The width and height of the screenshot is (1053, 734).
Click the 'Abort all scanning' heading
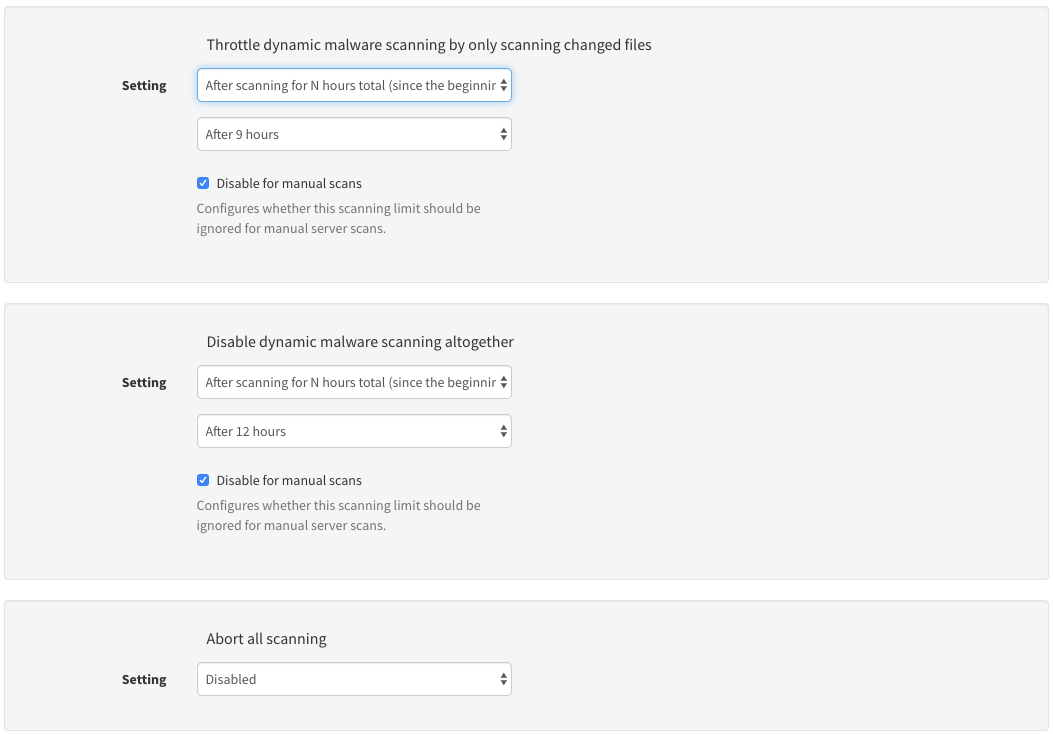click(x=267, y=639)
